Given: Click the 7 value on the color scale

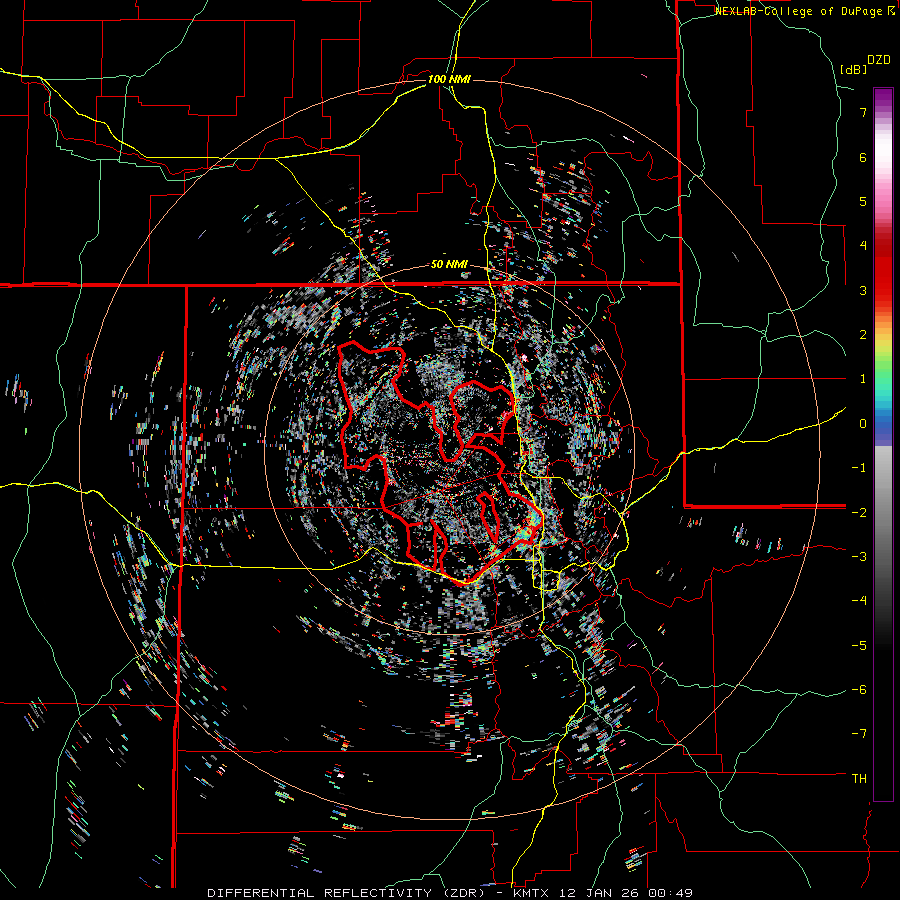Looking at the screenshot, I should coord(863,112).
